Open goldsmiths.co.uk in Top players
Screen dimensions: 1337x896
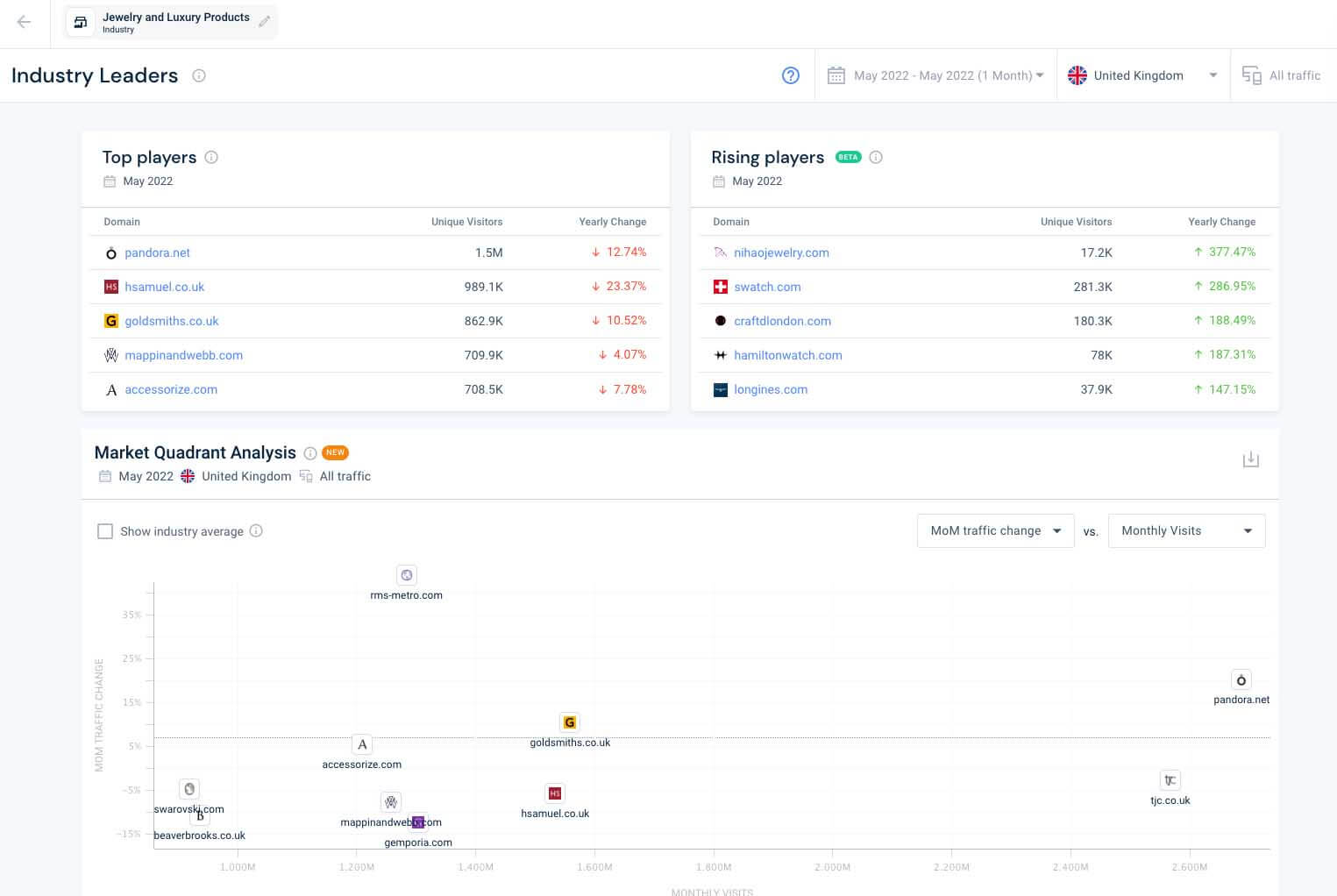[172, 321]
